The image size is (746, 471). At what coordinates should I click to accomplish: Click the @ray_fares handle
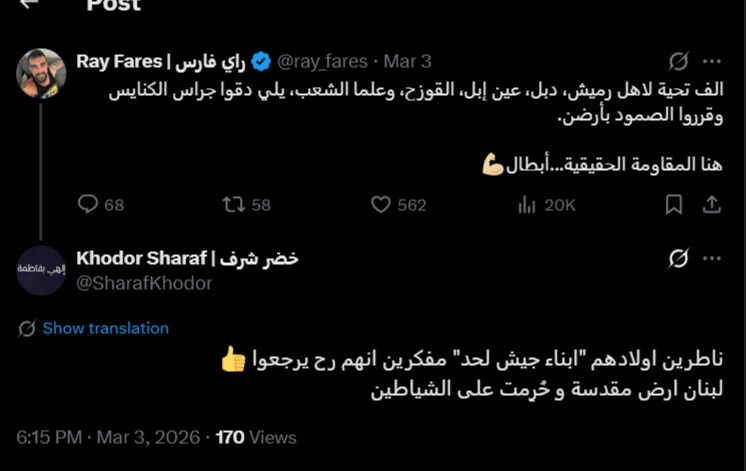point(322,62)
